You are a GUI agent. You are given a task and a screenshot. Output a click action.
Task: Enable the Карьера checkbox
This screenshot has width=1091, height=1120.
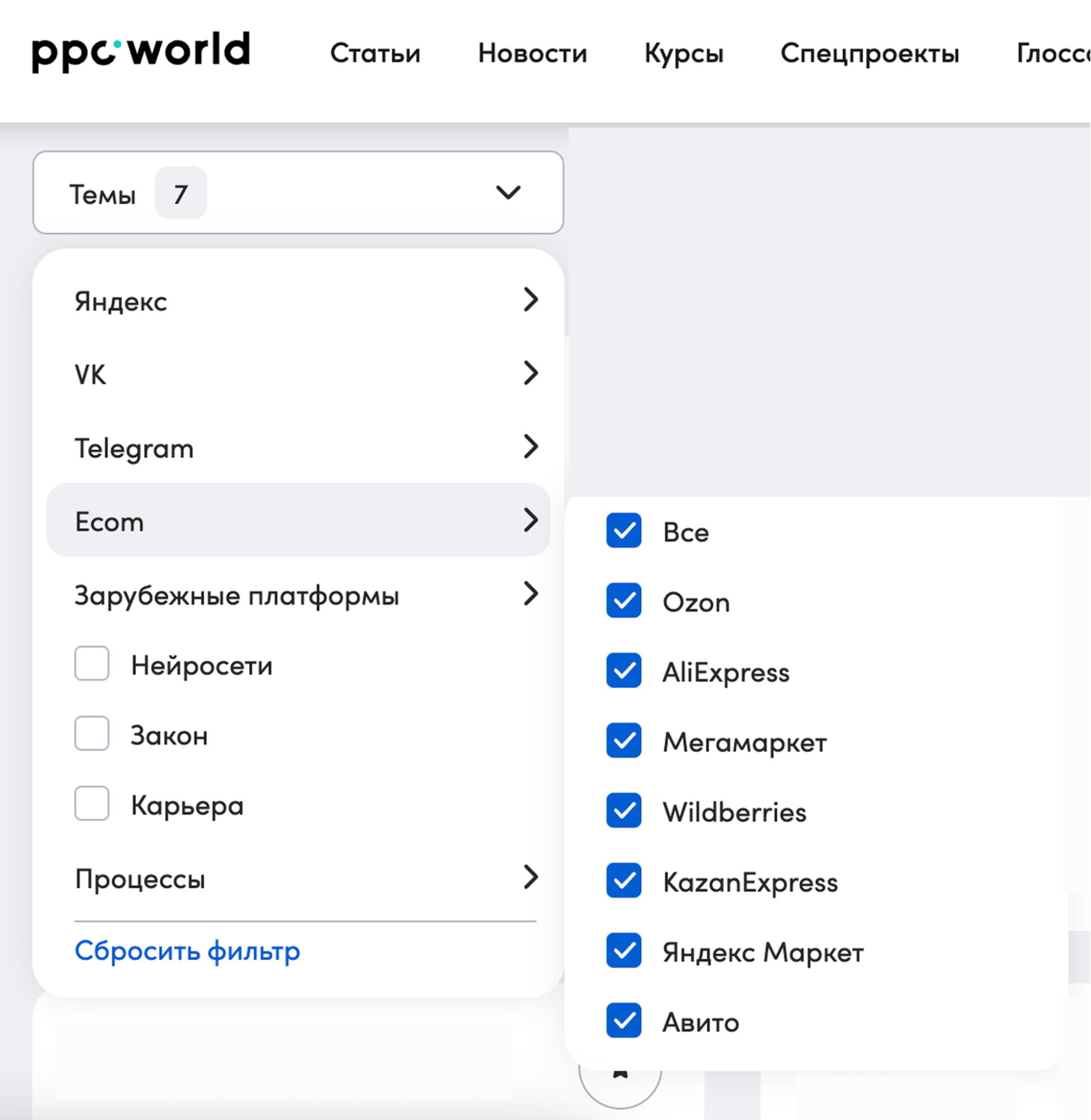click(x=91, y=805)
